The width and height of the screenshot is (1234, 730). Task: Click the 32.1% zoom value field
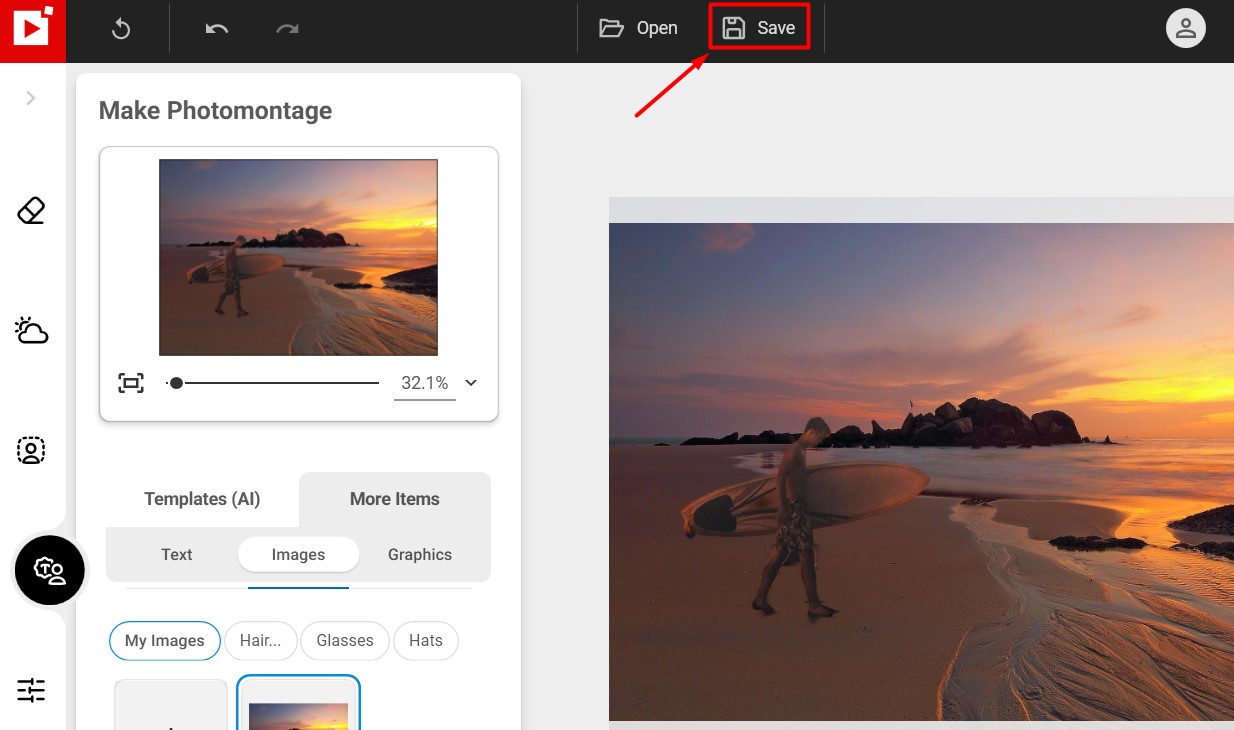tap(425, 383)
